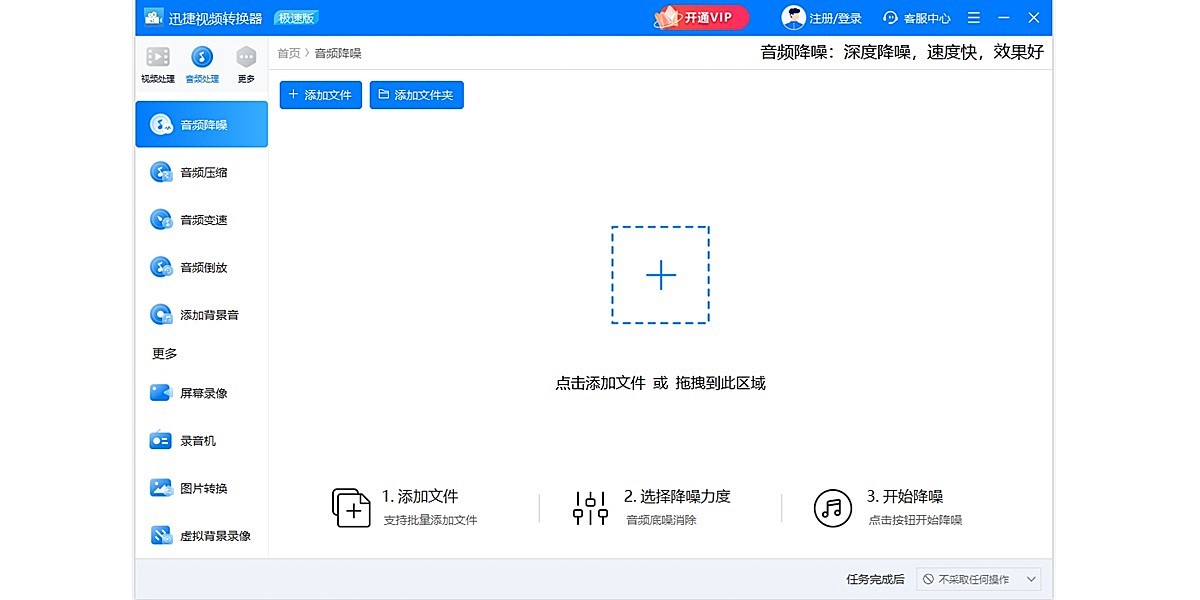1200x600 pixels.
Task: Switch to the 视频处理 tab
Action: [156, 63]
